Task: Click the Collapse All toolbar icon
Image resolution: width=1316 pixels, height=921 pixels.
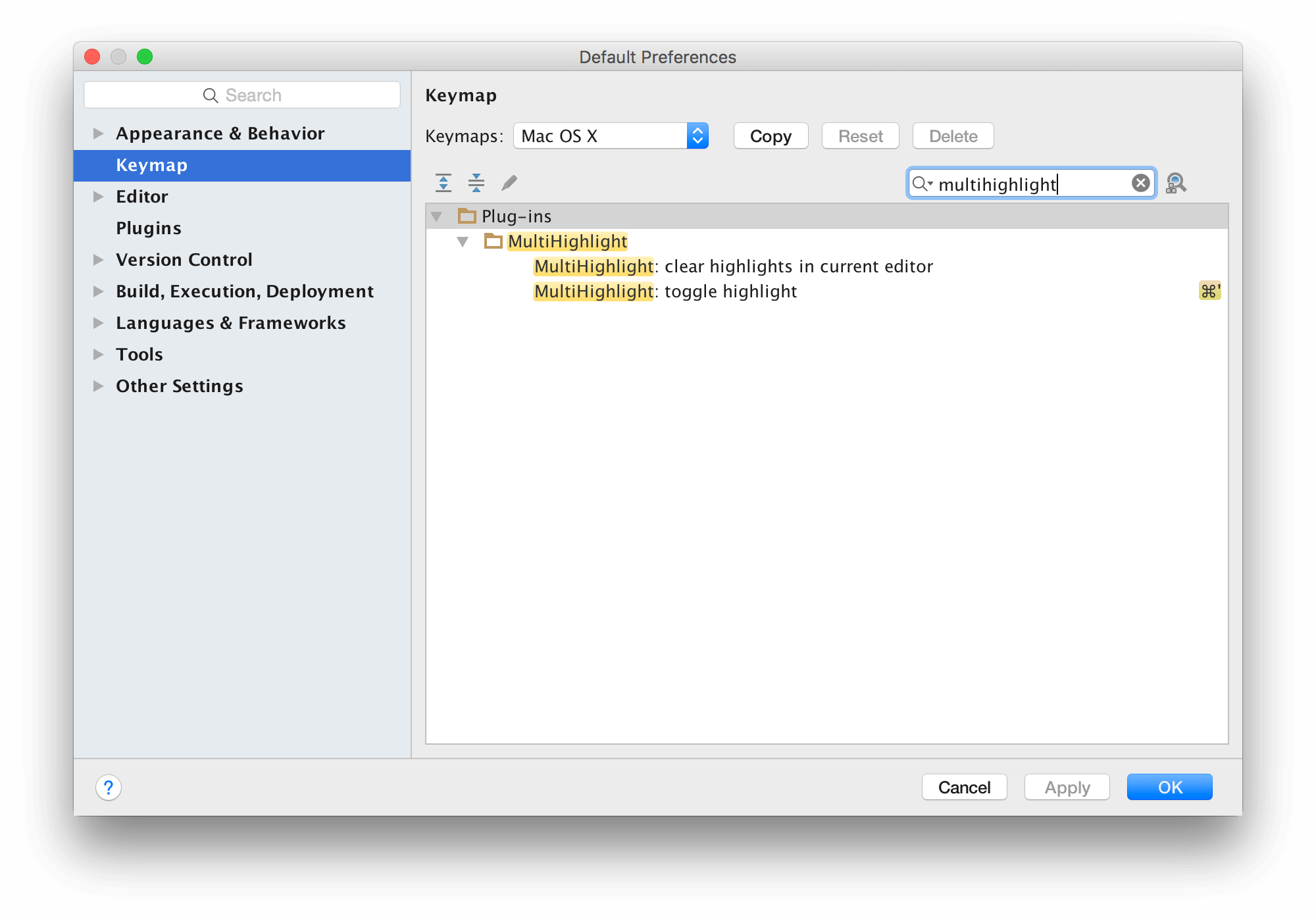Action: [x=476, y=183]
